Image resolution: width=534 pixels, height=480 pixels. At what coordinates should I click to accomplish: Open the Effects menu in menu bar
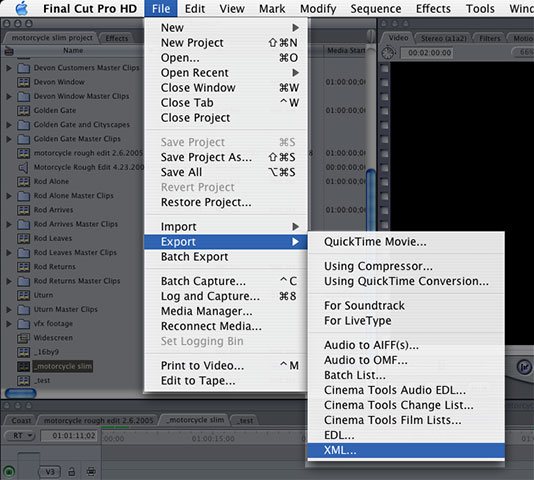point(433,9)
